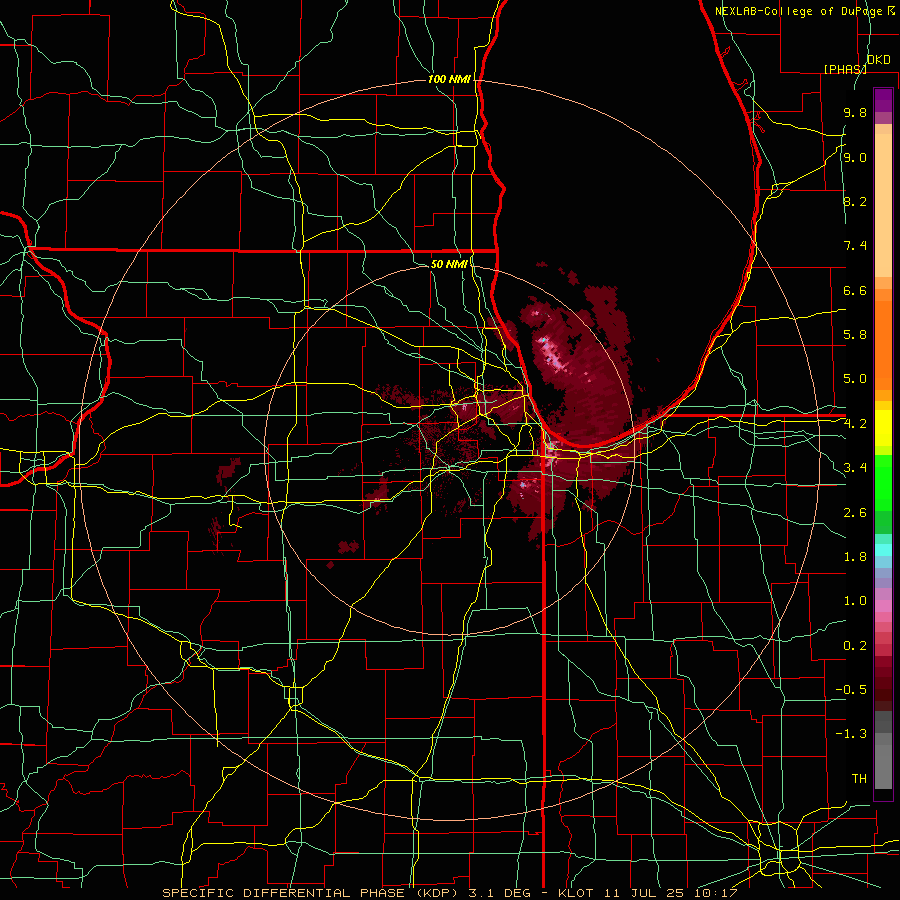Click the orange segment of the color bar
This screenshot has height=900, width=900.
[883, 345]
